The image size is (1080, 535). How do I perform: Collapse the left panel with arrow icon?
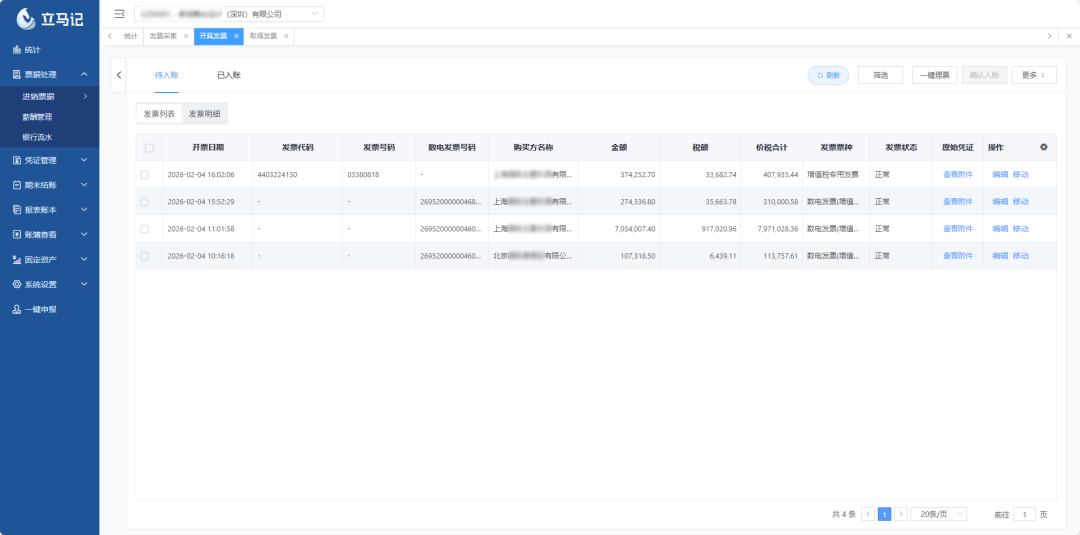click(119, 75)
